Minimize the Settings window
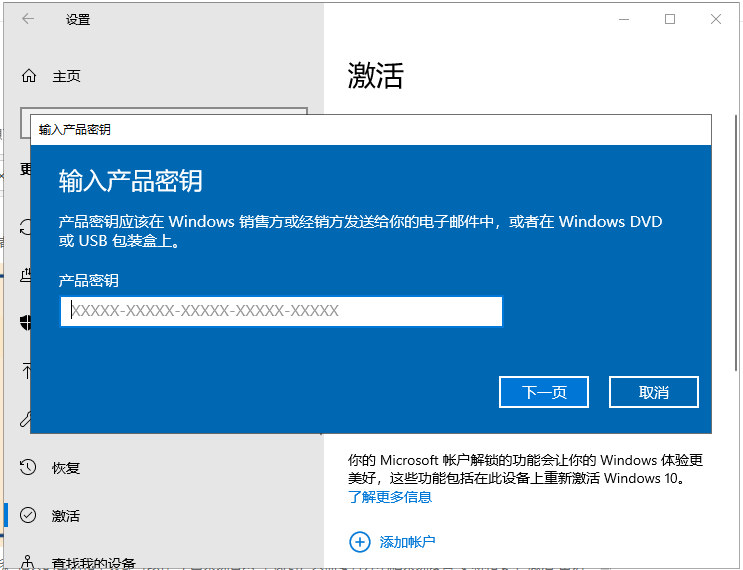 click(x=624, y=19)
